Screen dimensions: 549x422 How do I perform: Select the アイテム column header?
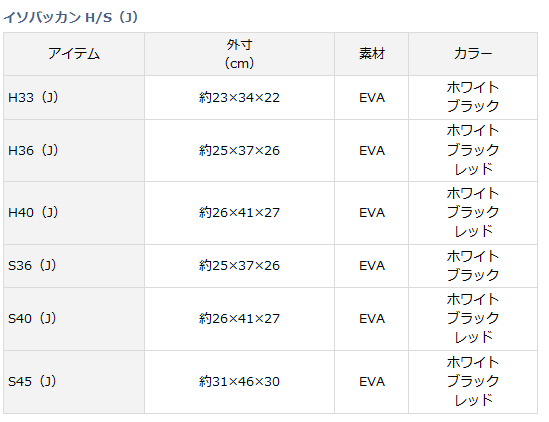pyautogui.click(x=74, y=54)
